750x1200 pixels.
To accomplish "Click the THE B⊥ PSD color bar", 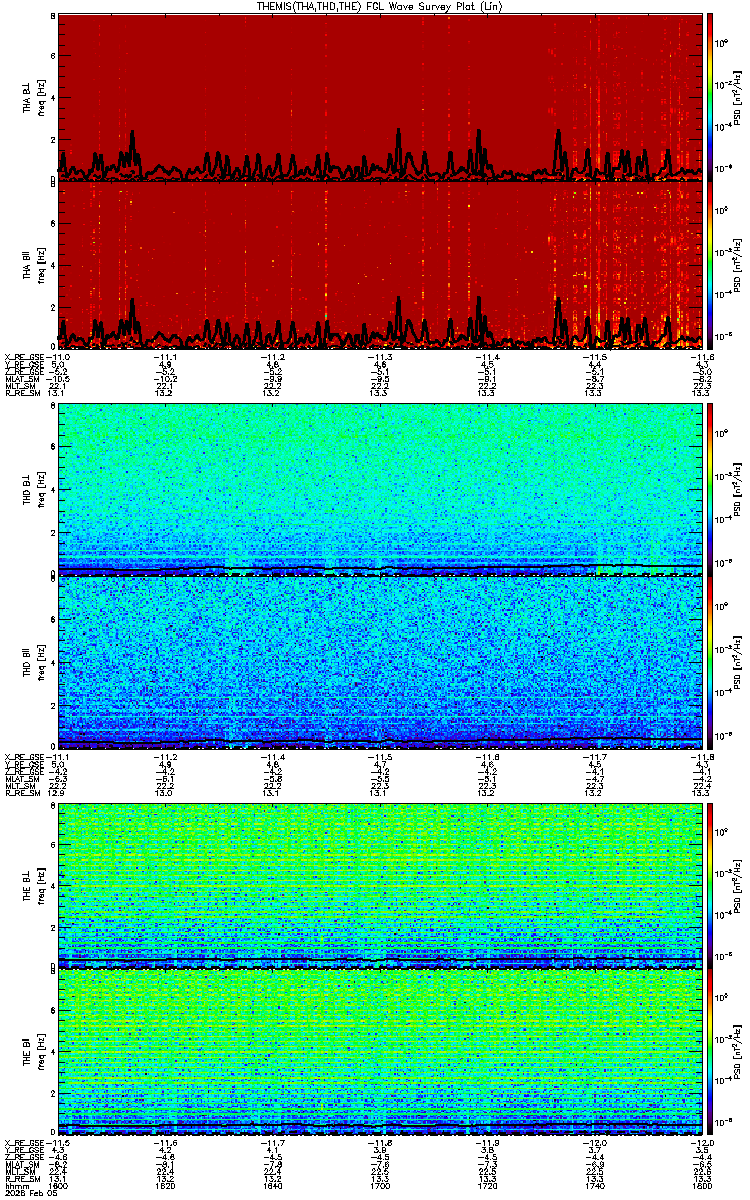I will point(711,885).
